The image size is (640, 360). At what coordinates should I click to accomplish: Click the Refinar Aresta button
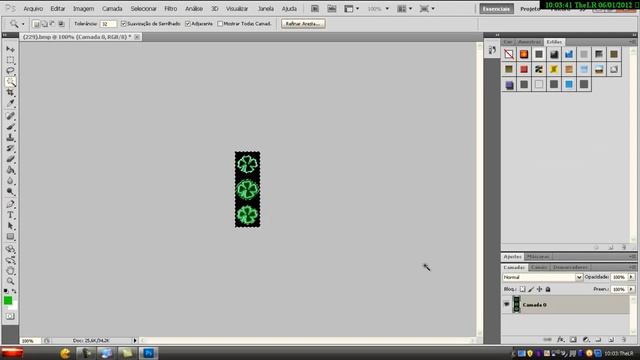(x=303, y=24)
